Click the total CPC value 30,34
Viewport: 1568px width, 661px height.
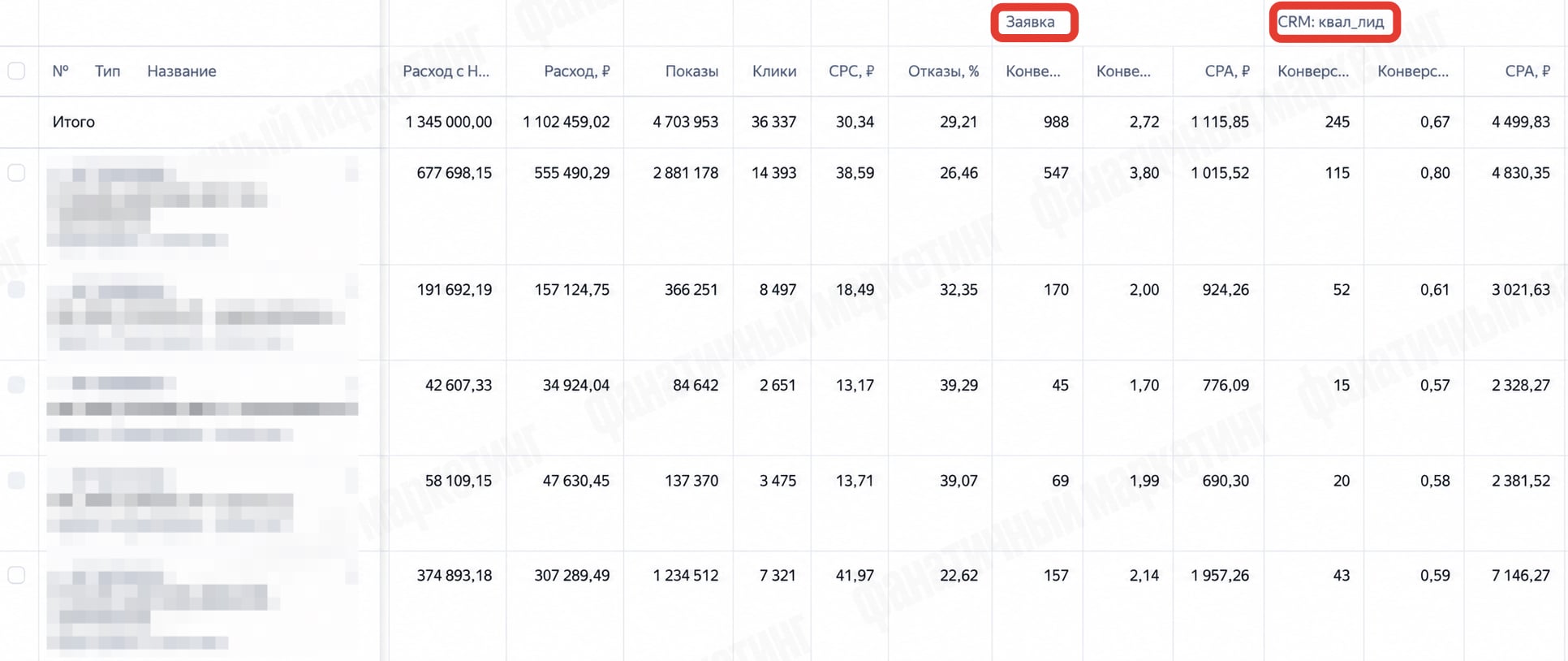pos(855,122)
